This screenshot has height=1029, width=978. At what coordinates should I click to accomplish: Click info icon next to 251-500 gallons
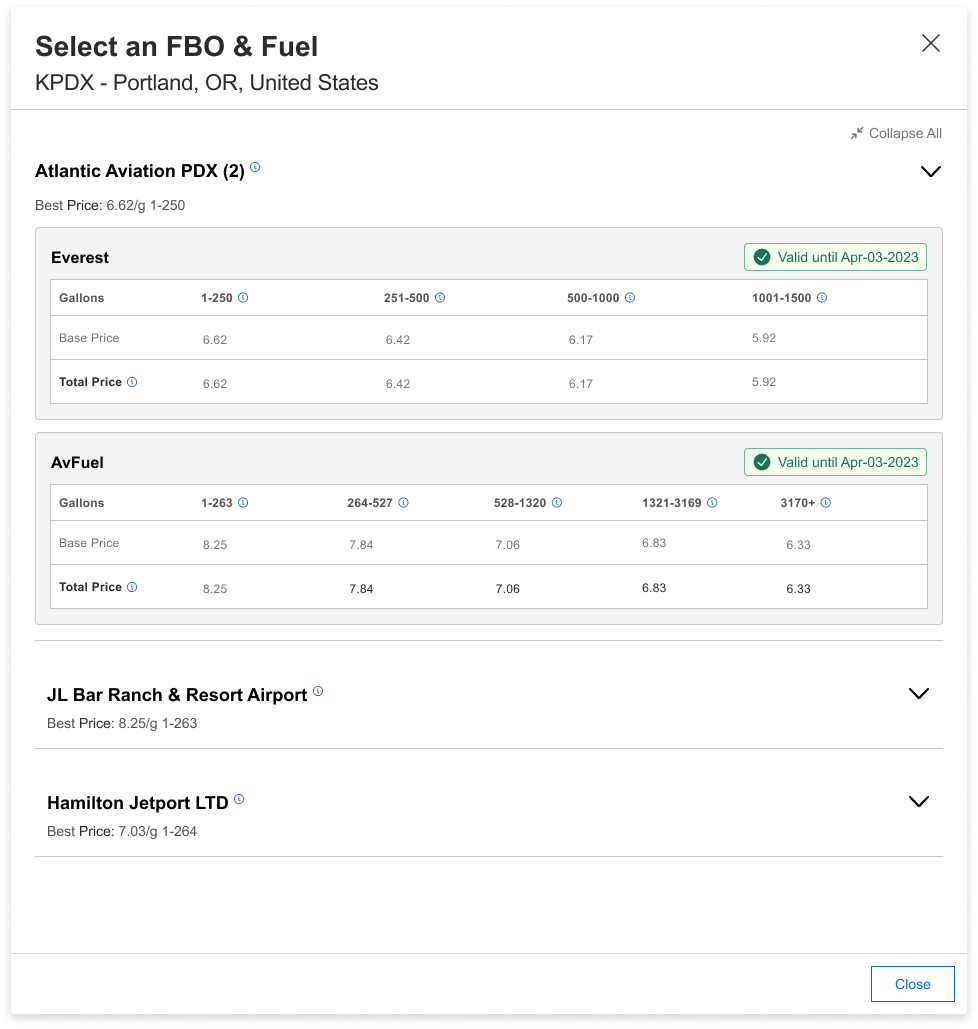[x=440, y=298]
